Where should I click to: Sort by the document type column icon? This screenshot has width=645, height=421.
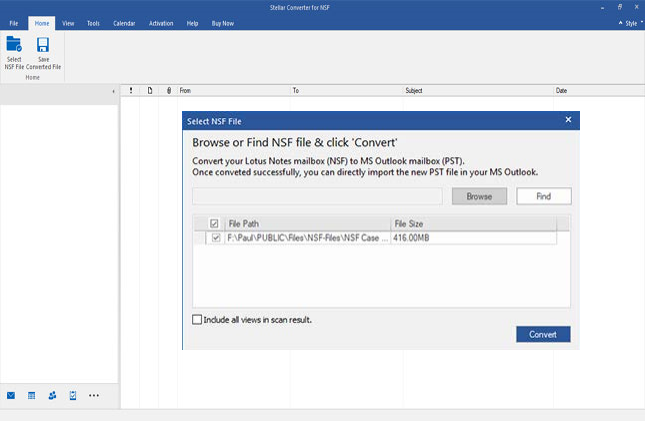[150, 91]
